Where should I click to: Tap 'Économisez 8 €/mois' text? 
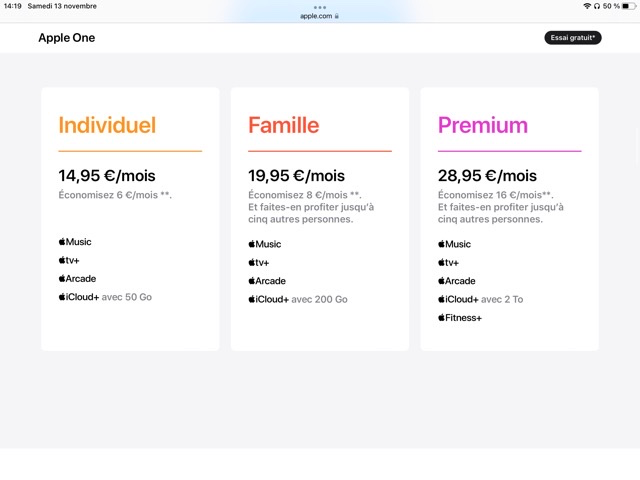coord(298,195)
